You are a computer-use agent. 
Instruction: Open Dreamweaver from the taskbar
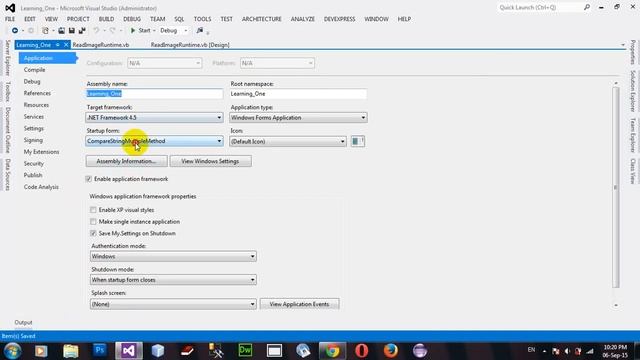click(x=245, y=351)
